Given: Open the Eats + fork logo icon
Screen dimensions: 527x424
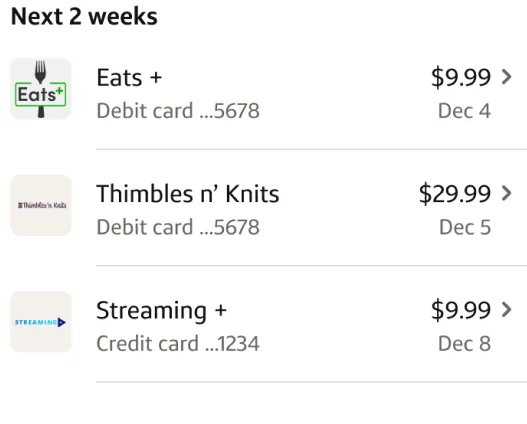Looking at the screenshot, I should click(x=41, y=89).
